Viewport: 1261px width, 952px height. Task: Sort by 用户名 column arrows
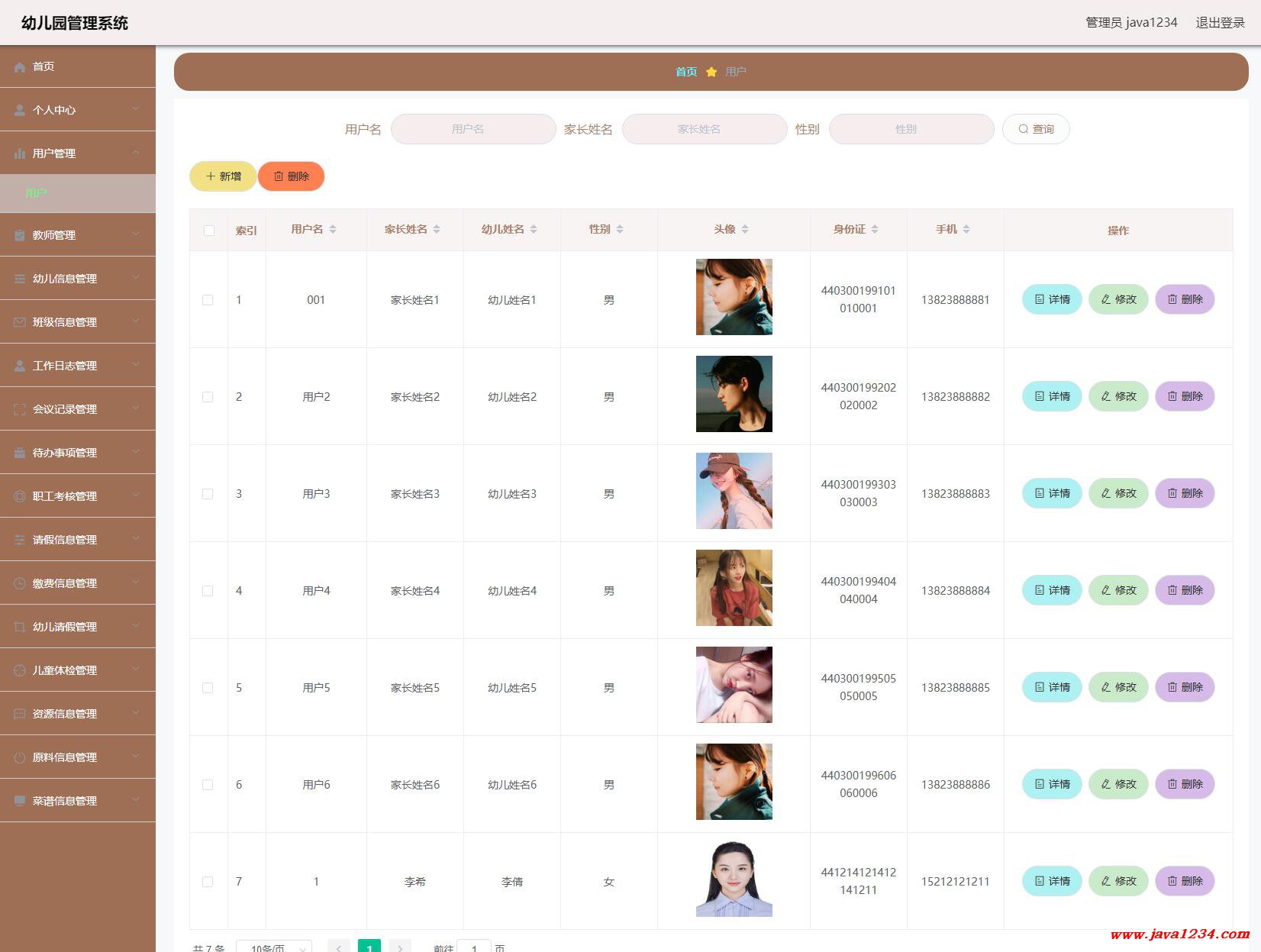click(x=333, y=229)
